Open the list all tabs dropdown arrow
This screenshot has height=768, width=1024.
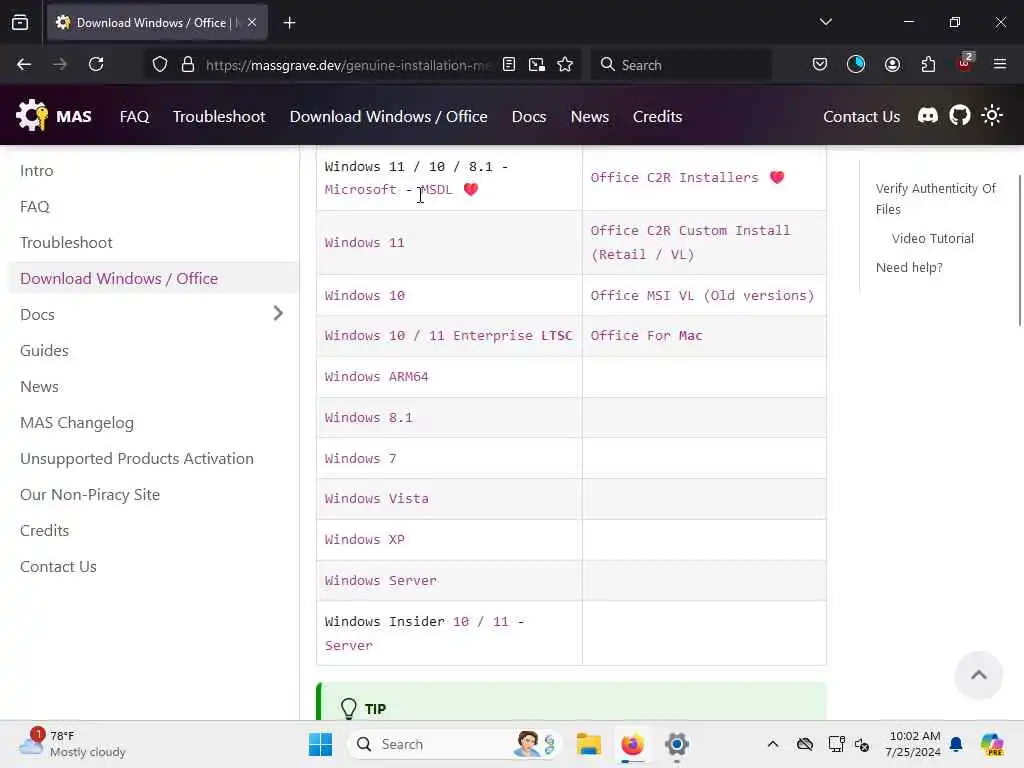pyautogui.click(x=825, y=22)
